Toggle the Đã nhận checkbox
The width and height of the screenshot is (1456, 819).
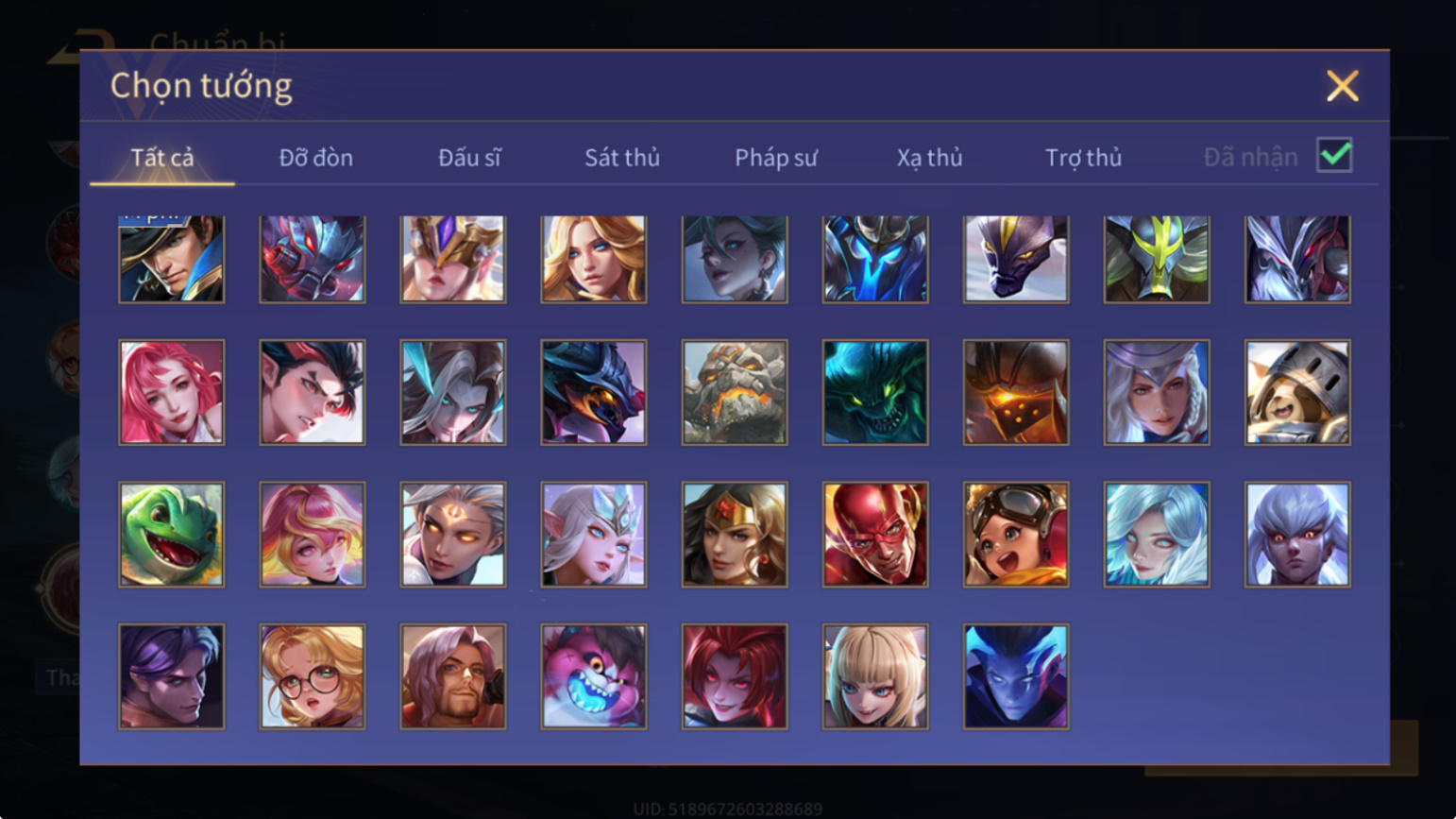coord(1334,155)
